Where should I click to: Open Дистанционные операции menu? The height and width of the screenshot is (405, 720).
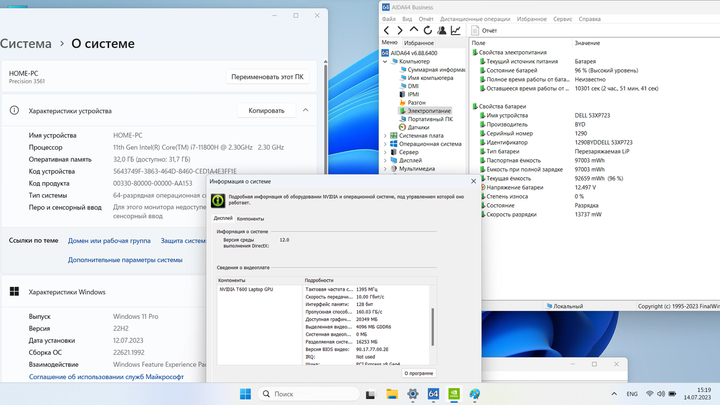click(475, 19)
